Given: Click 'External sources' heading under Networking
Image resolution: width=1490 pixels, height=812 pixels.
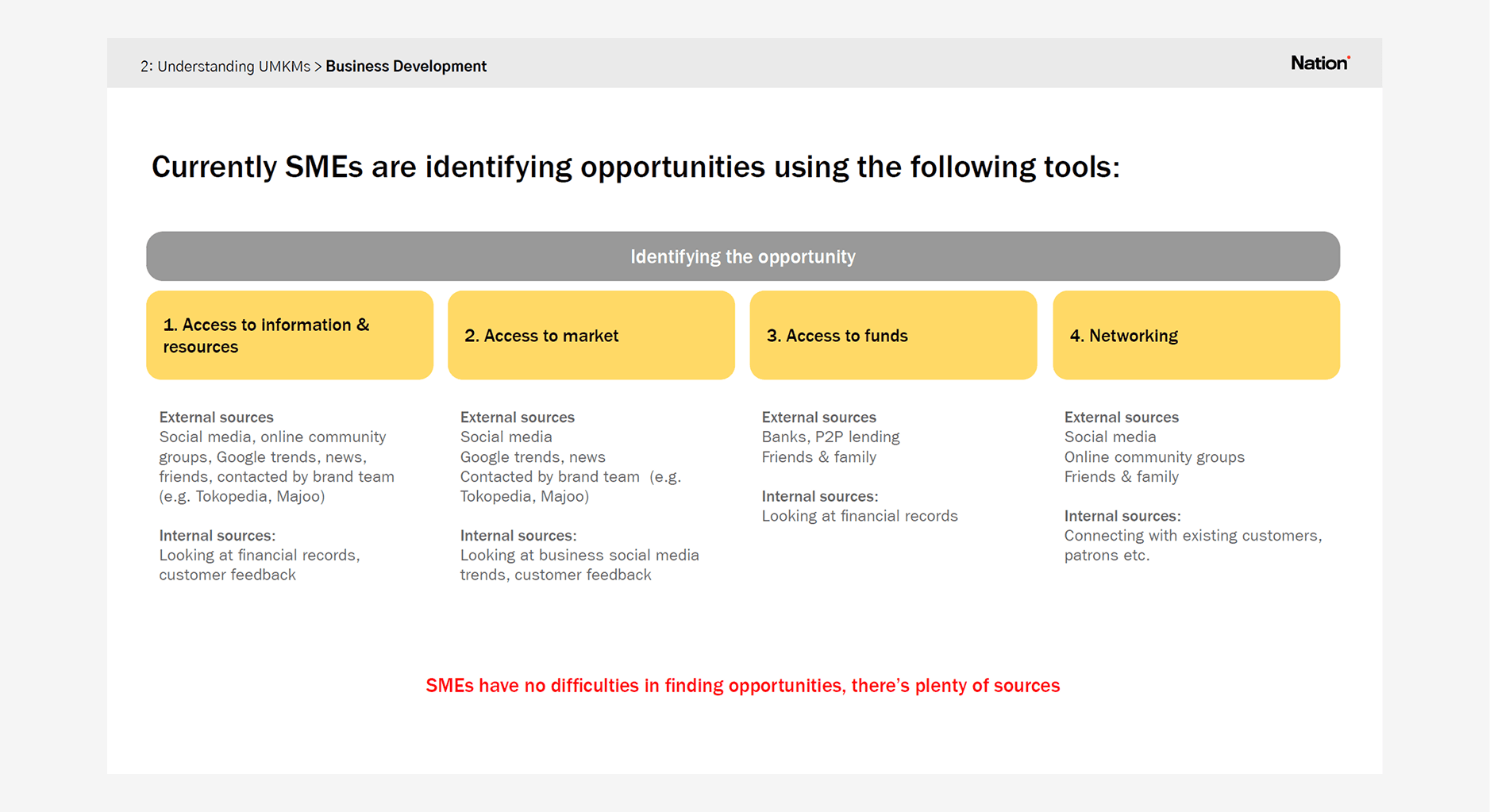Looking at the screenshot, I should 1122,418.
